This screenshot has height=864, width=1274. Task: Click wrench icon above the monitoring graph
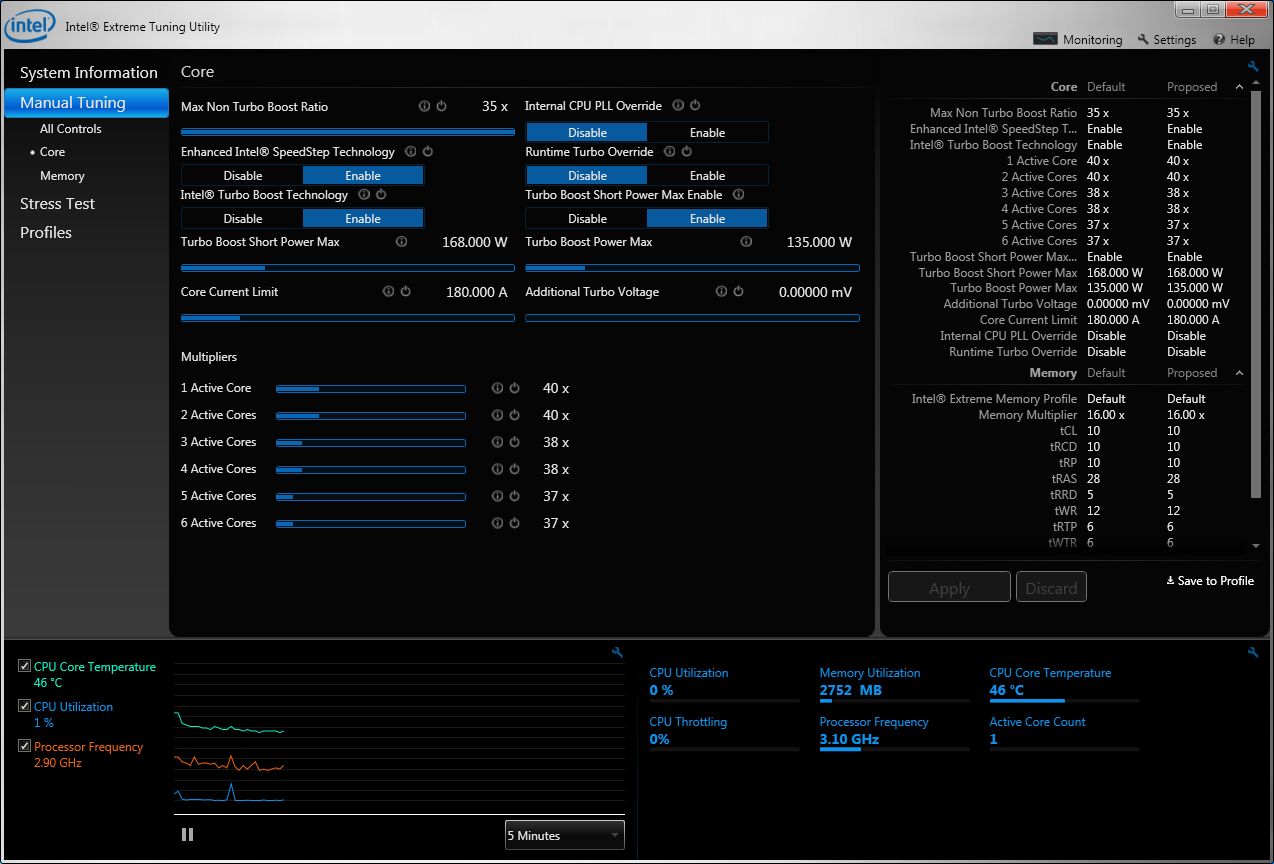(617, 653)
